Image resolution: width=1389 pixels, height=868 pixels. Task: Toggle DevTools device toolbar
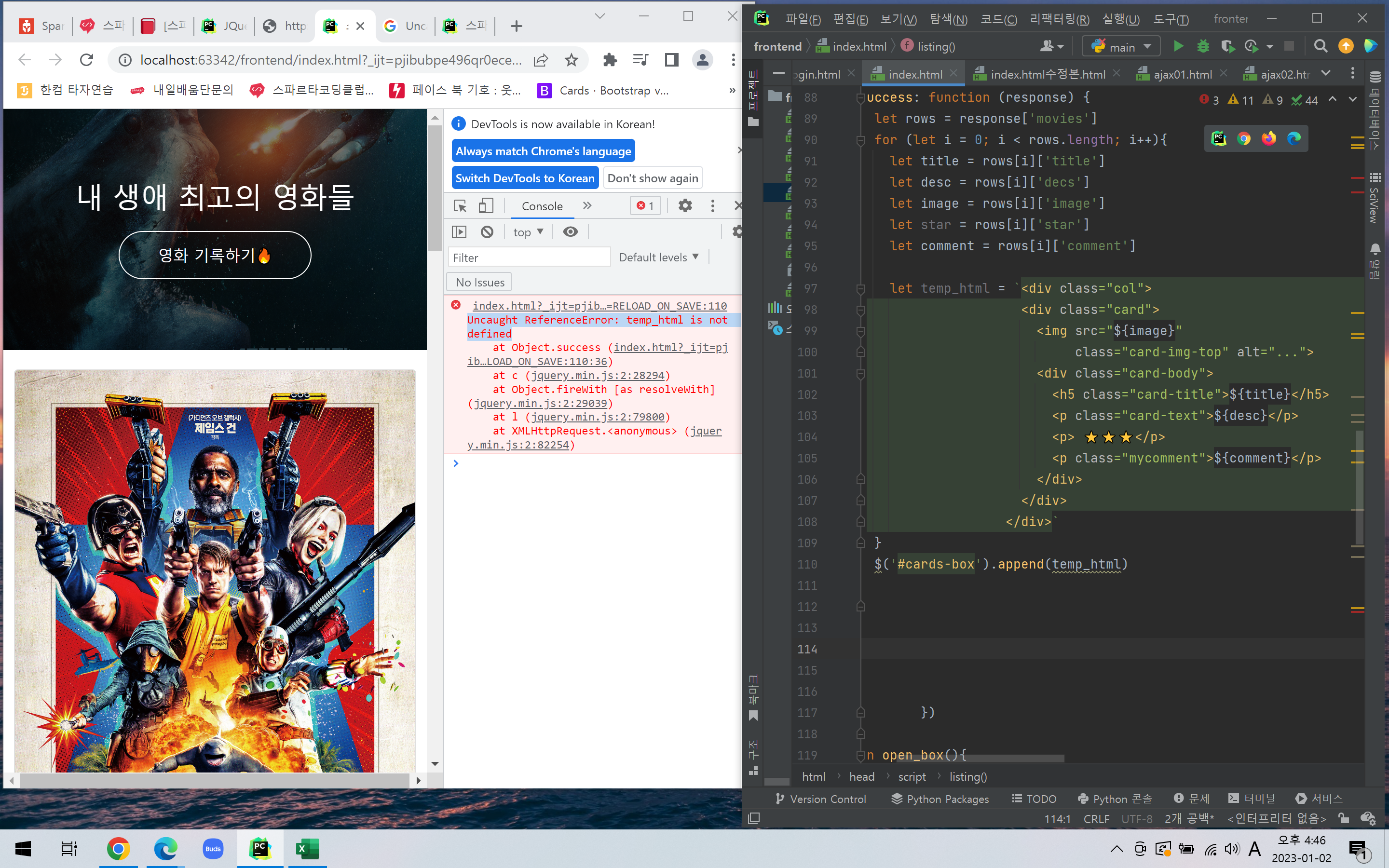point(486,205)
